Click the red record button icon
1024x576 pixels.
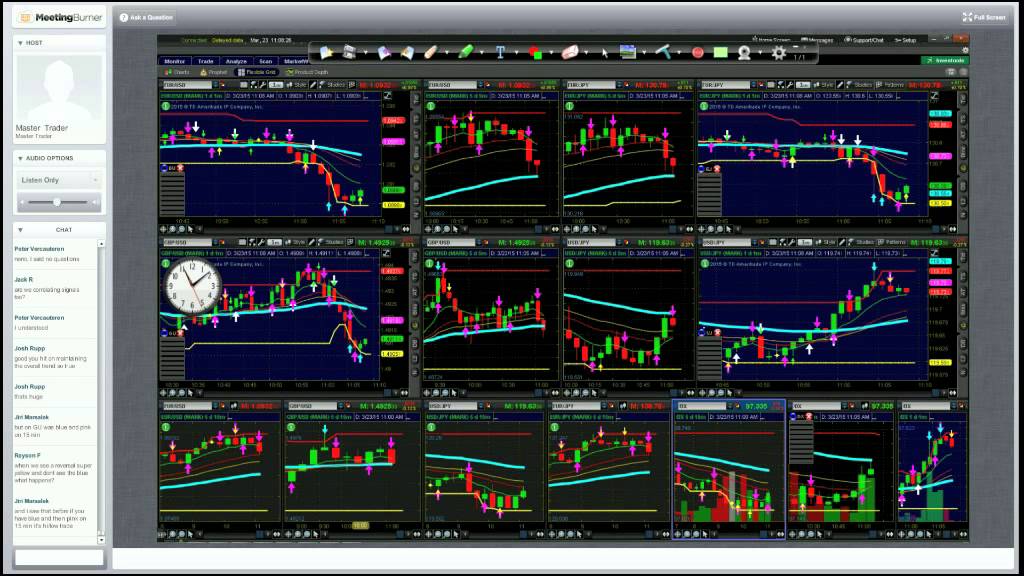point(697,52)
